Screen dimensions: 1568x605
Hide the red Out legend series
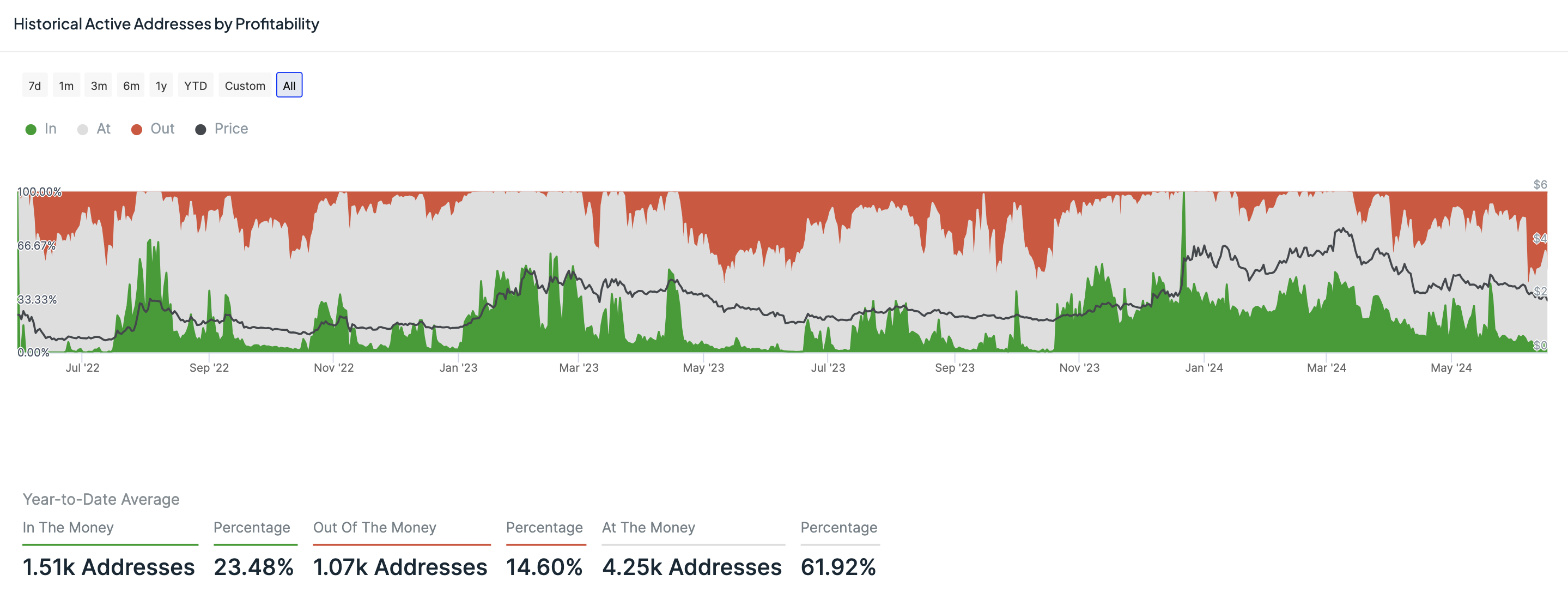[162, 129]
